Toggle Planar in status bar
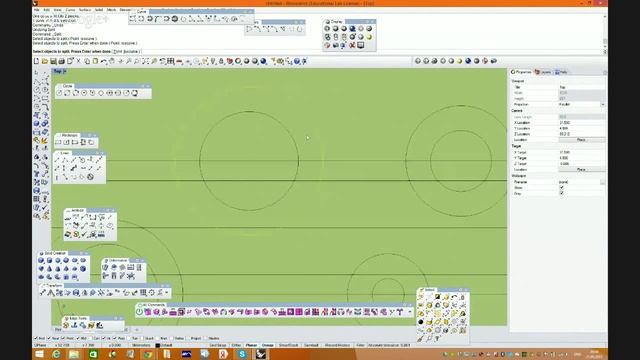Viewport: 640px width, 360px height. click(251, 345)
